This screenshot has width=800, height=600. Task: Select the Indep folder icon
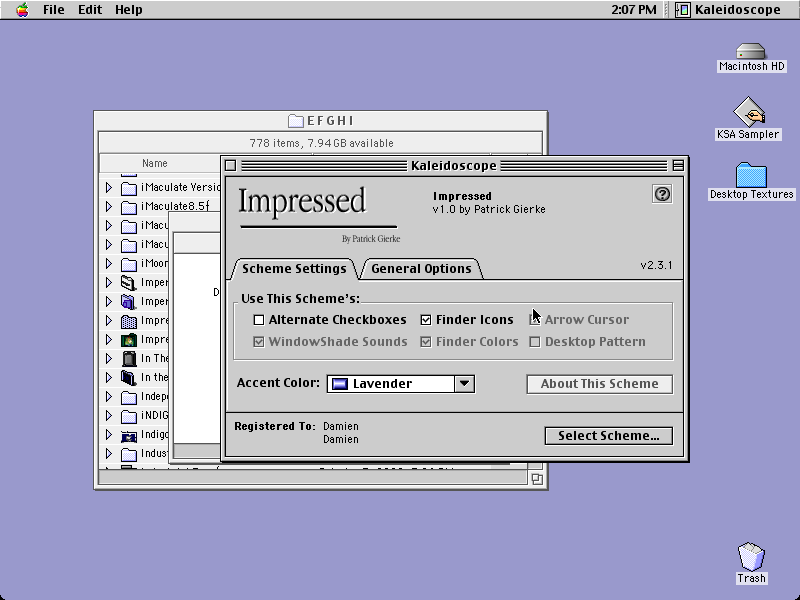(x=129, y=397)
